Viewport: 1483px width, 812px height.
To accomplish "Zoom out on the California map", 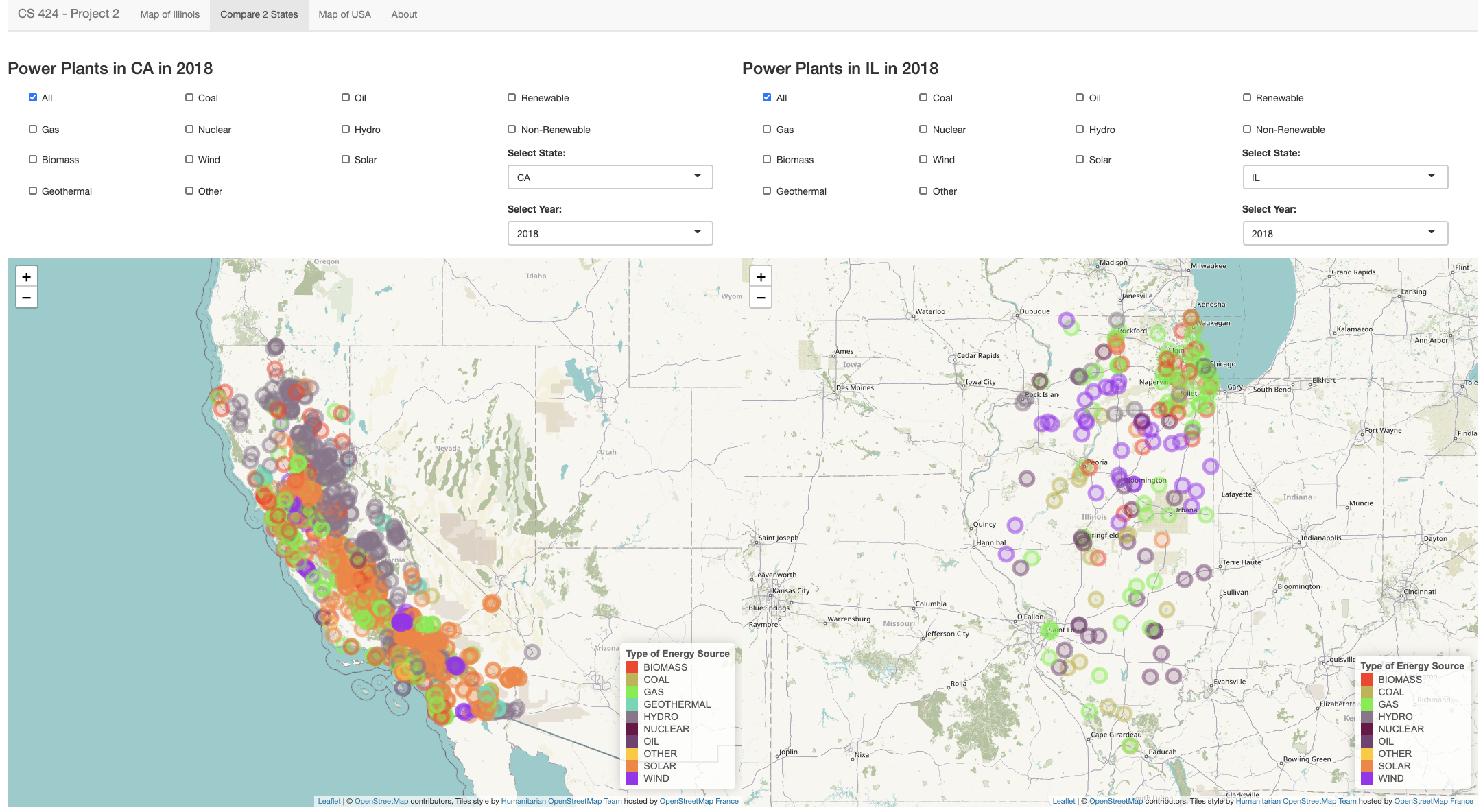I will pyautogui.click(x=26, y=298).
